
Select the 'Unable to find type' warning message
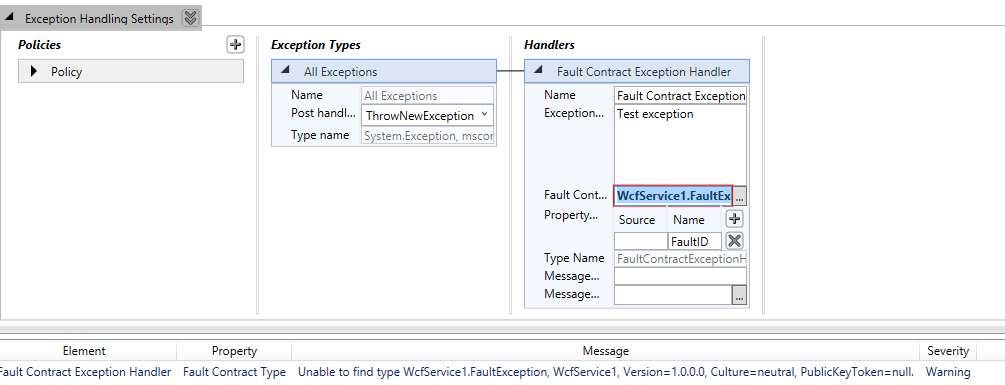(606, 372)
